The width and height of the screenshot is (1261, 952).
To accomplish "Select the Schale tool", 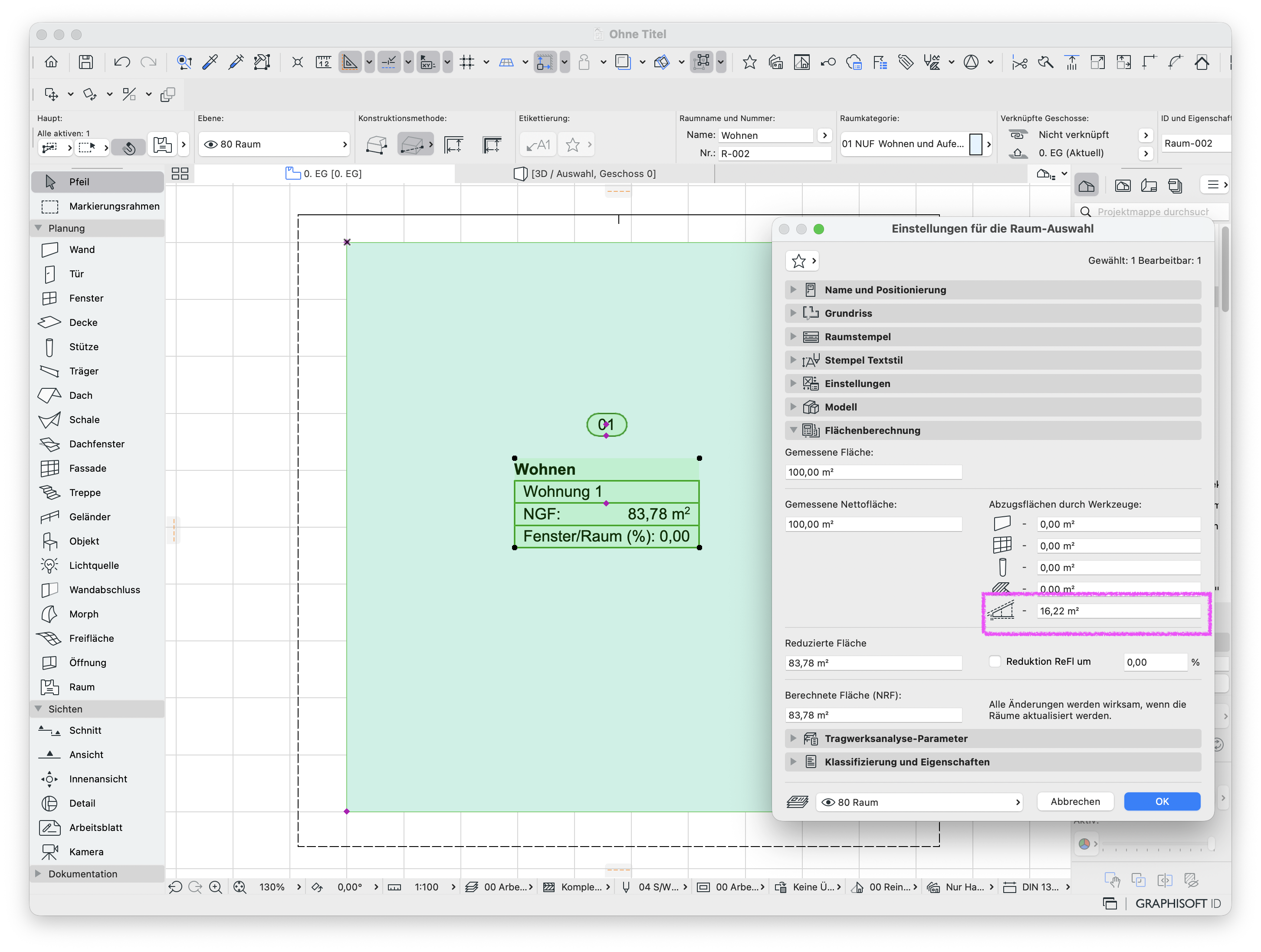I will [x=97, y=420].
